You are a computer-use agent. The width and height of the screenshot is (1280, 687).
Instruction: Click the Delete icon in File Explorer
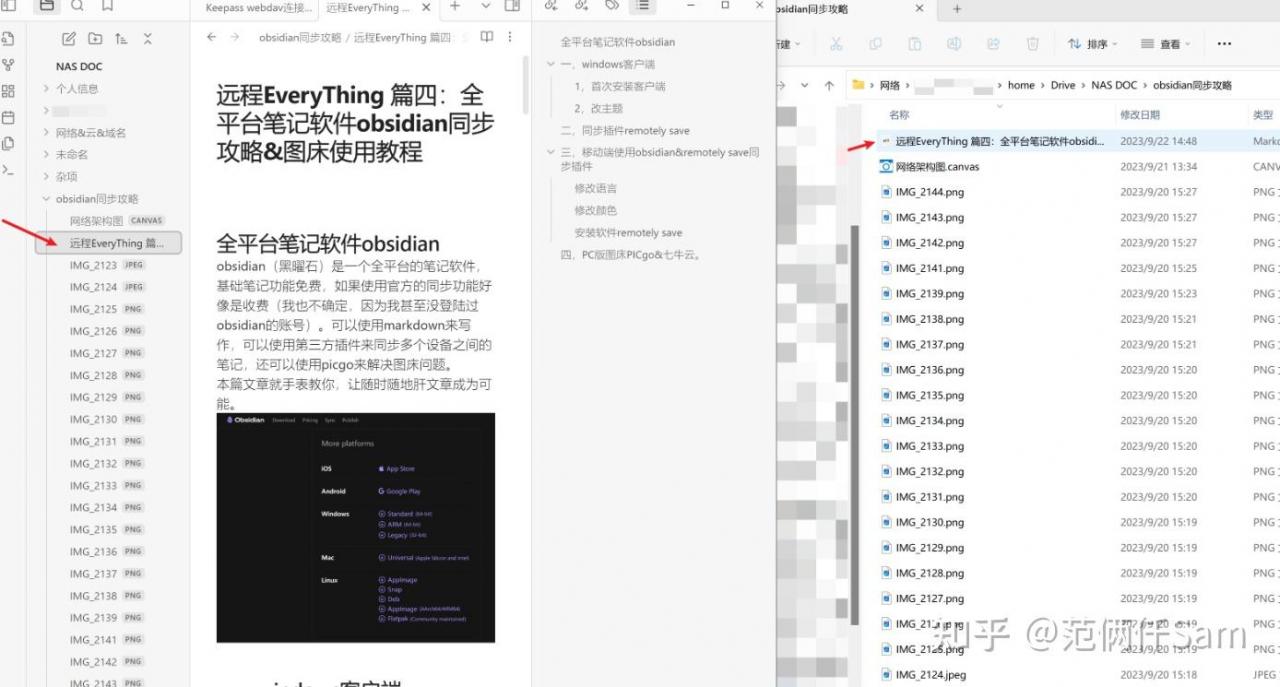1033,44
